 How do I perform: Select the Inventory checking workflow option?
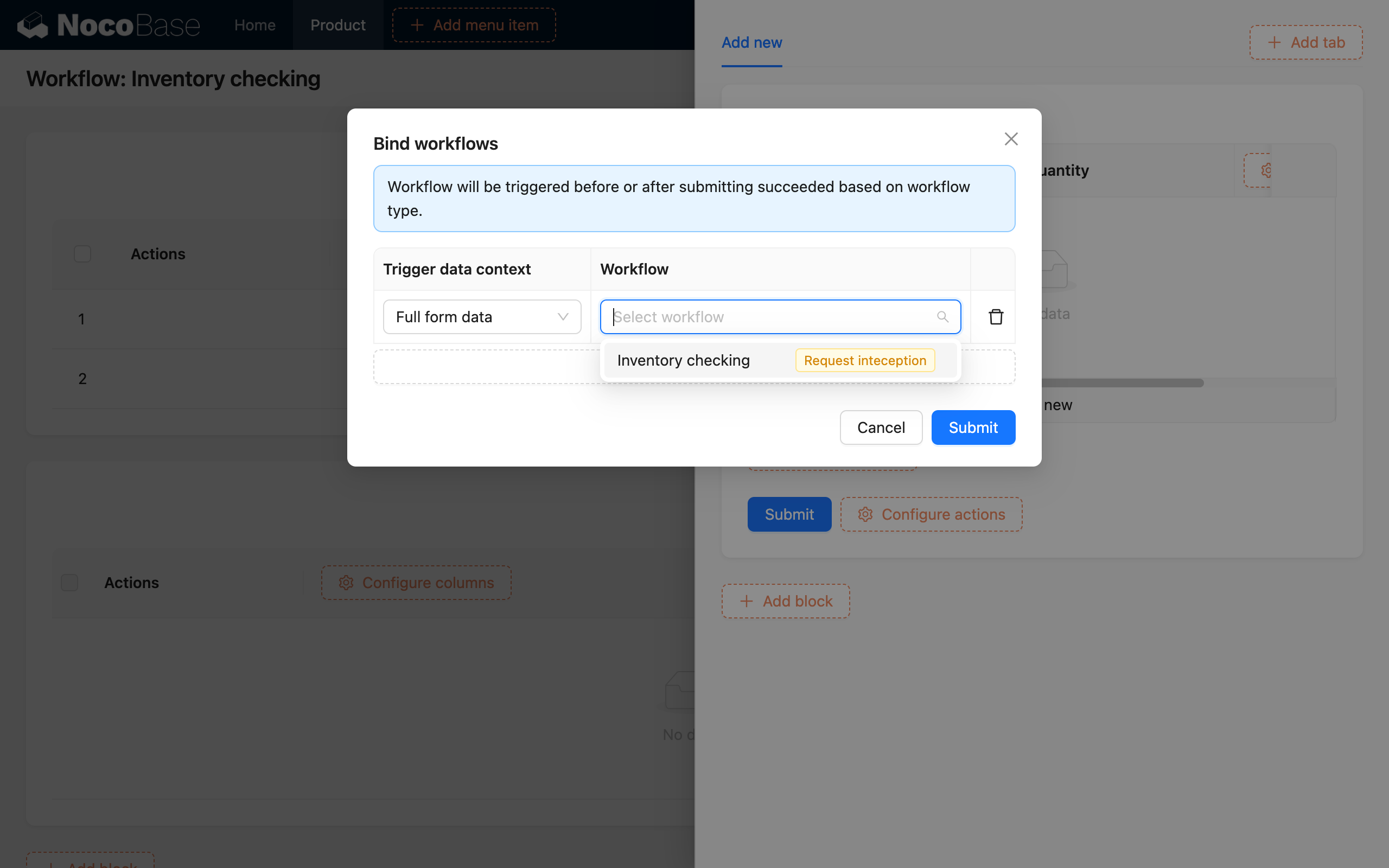click(x=683, y=360)
